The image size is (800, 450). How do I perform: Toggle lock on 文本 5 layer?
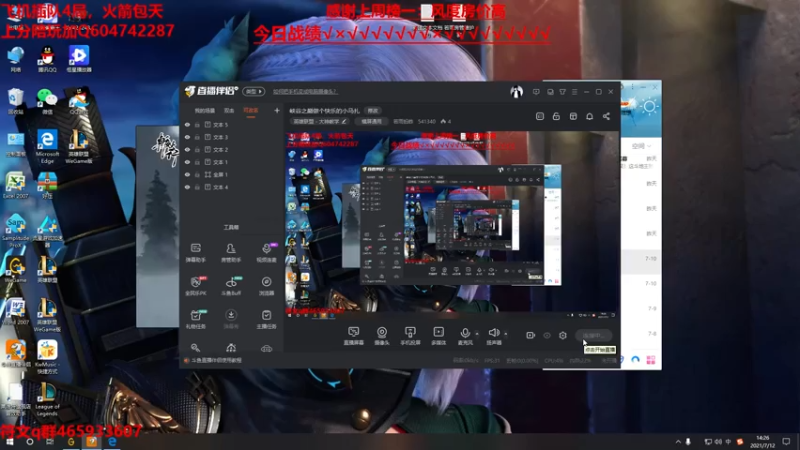click(x=197, y=124)
